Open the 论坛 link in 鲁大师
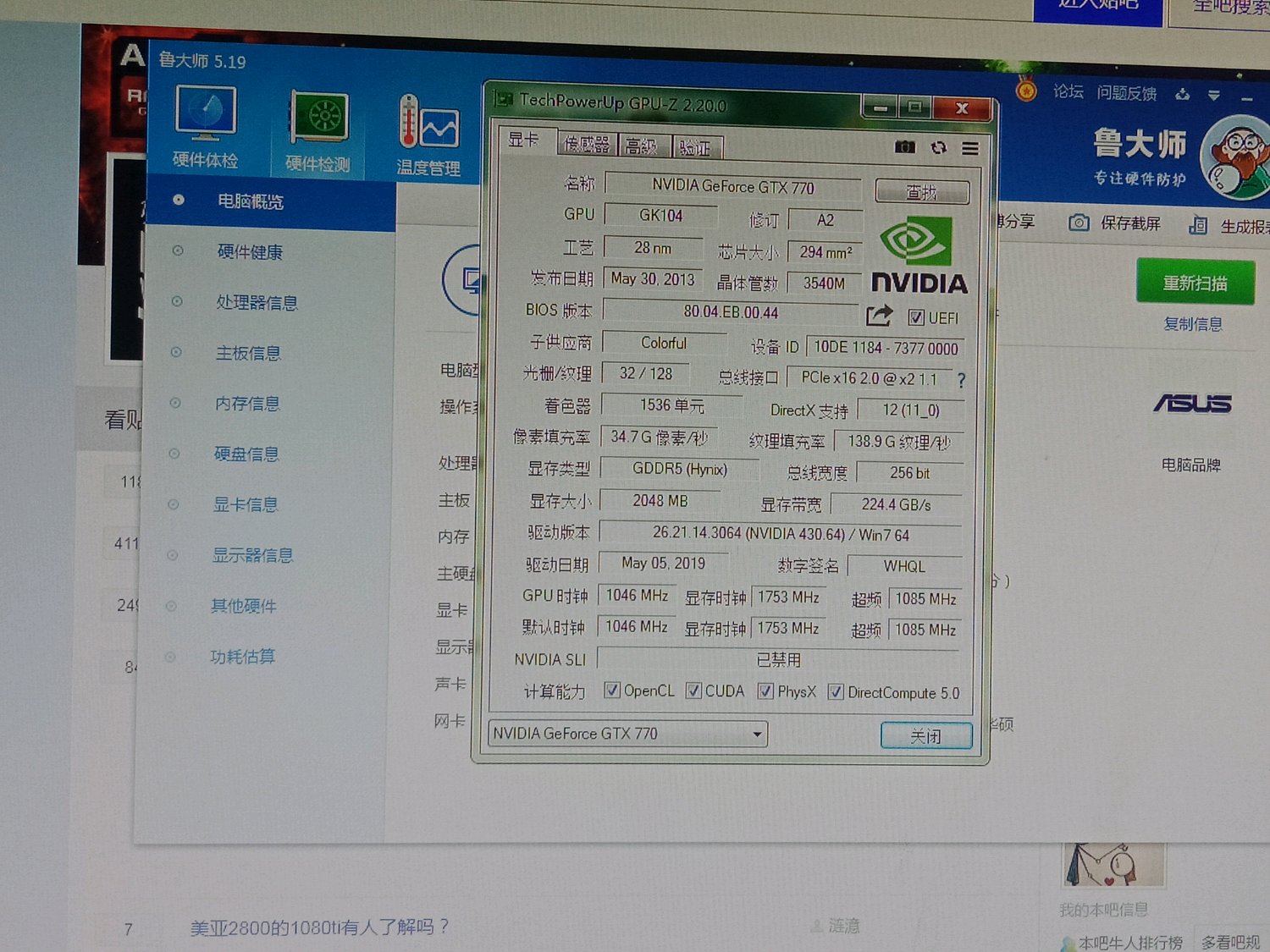 coord(1068,91)
